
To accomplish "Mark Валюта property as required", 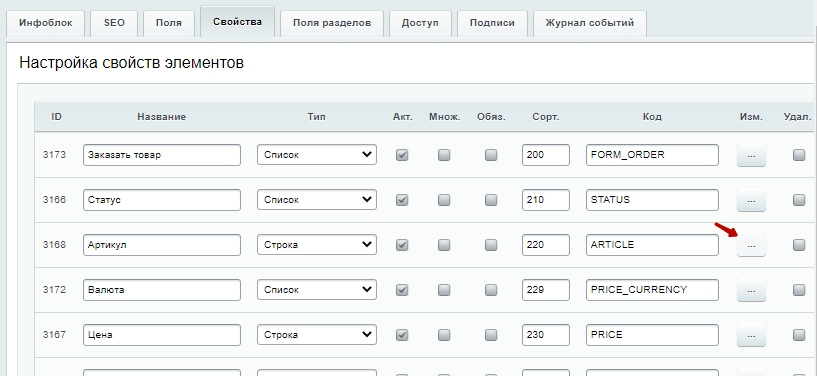I will pyautogui.click(x=491, y=290).
